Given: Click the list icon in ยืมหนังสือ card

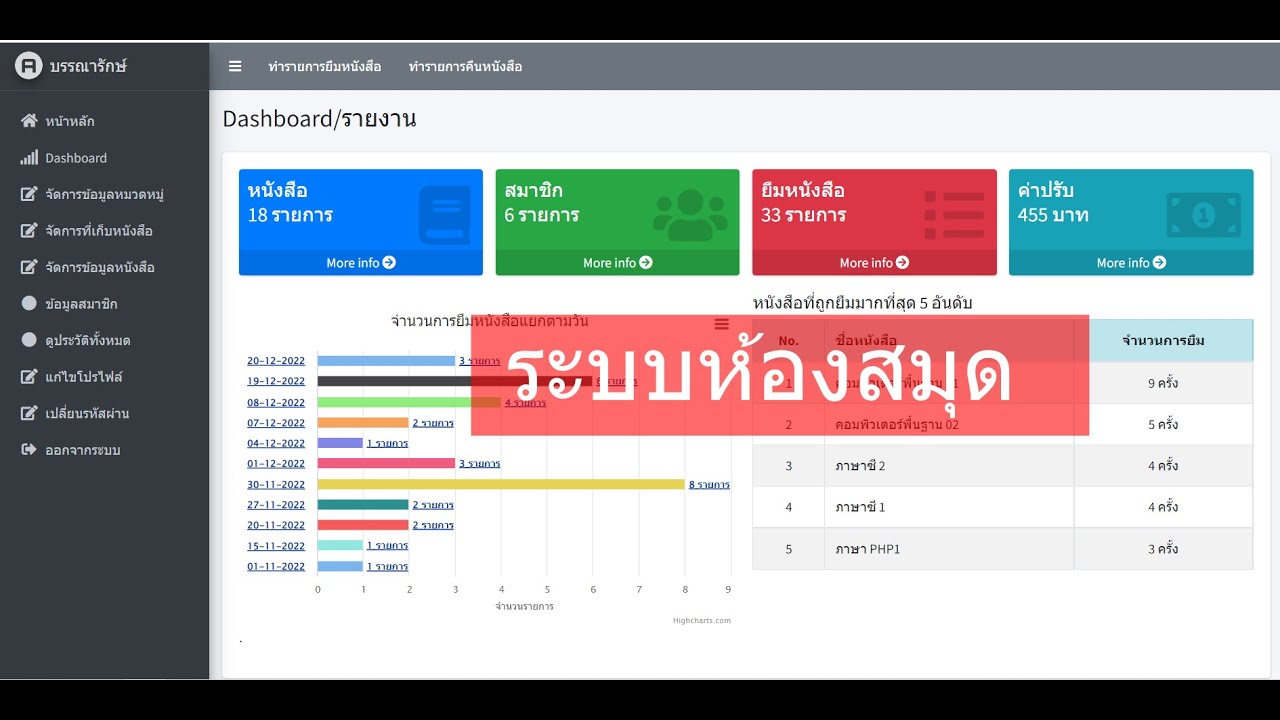Looking at the screenshot, I should pyautogui.click(x=955, y=214).
